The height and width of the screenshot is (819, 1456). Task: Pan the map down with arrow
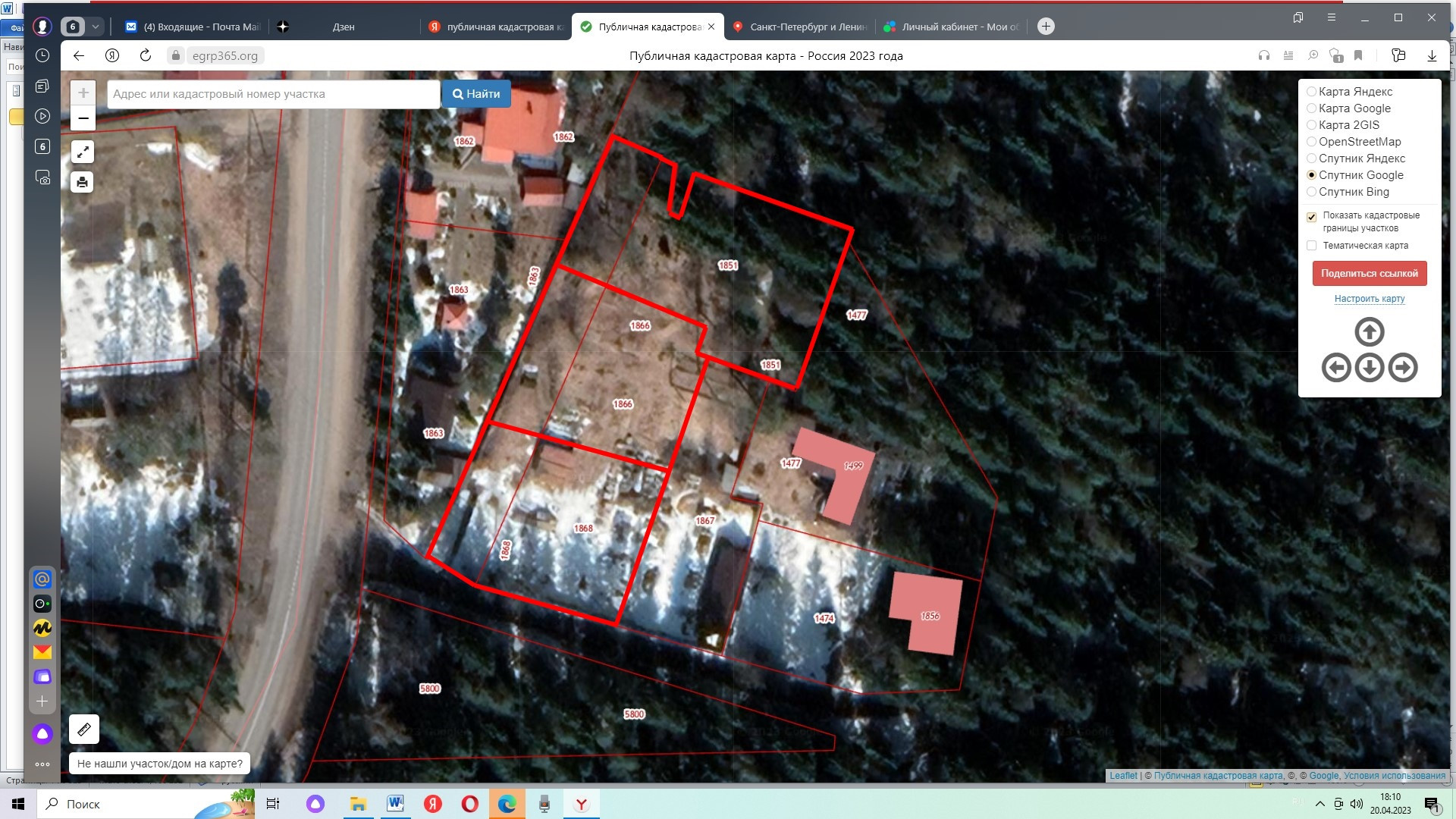coord(1369,368)
